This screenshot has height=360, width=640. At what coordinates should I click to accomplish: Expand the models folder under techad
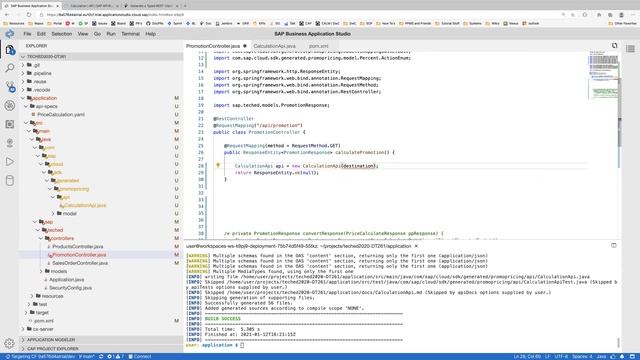(41, 271)
